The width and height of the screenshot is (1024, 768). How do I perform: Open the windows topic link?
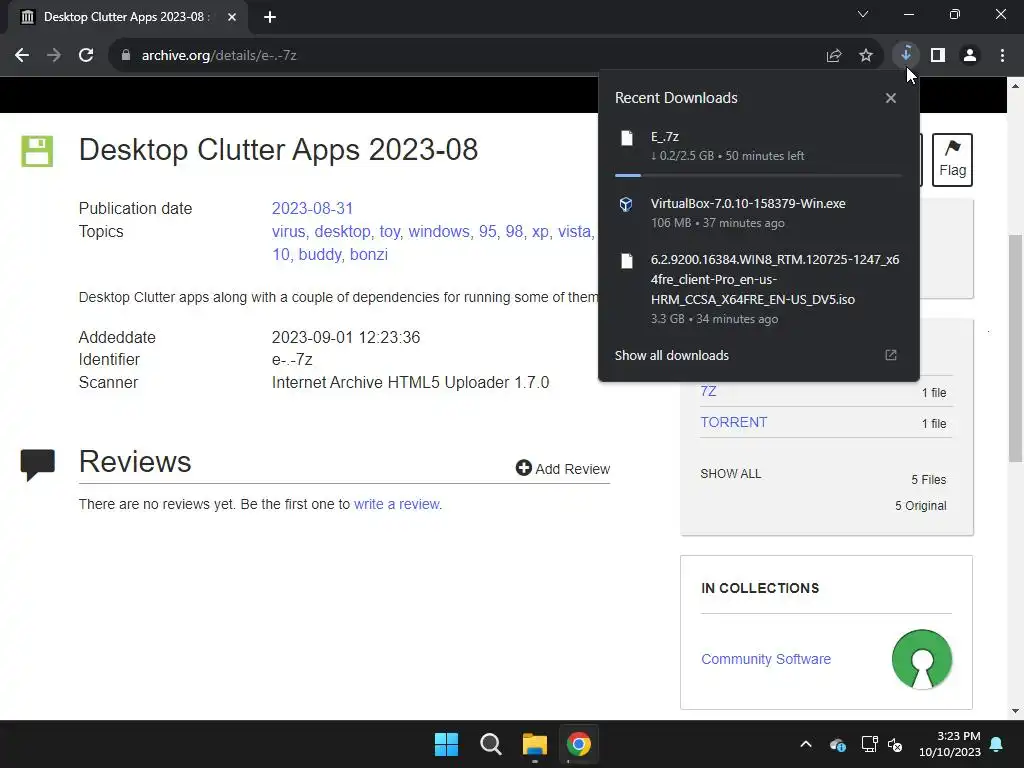439,232
